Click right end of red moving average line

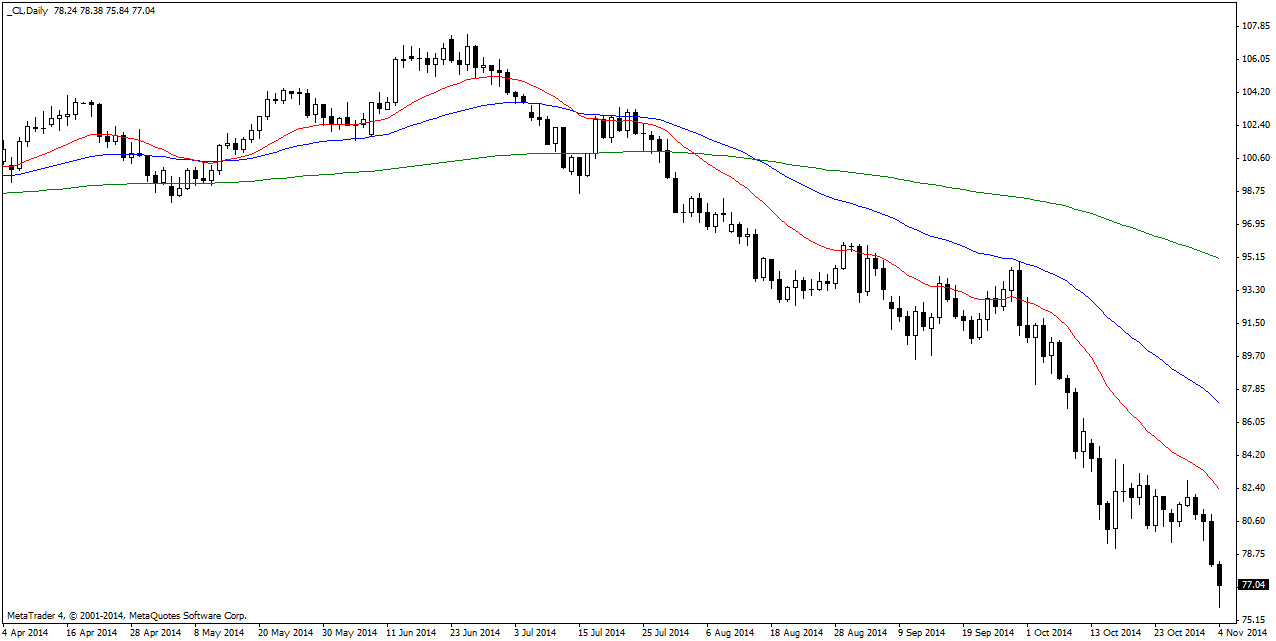pos(1217,488)
